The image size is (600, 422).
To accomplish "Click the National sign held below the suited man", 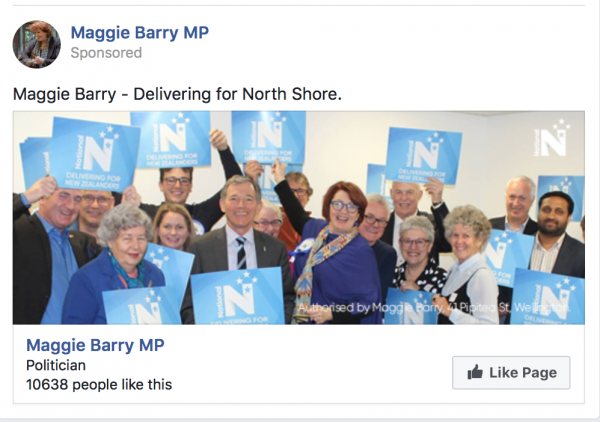I will (x=238, y=297).
